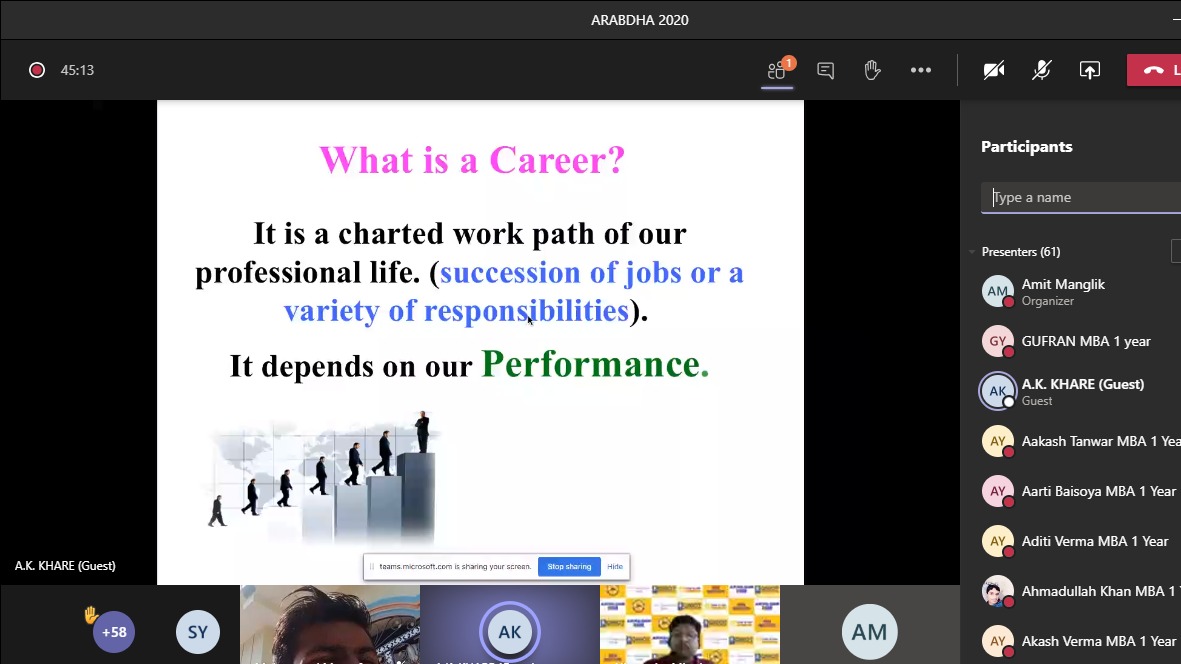Viewport: 1181px width, 664px height.
Task: Open the more actions ellipsis menu
Action: [x=920, y=70]
